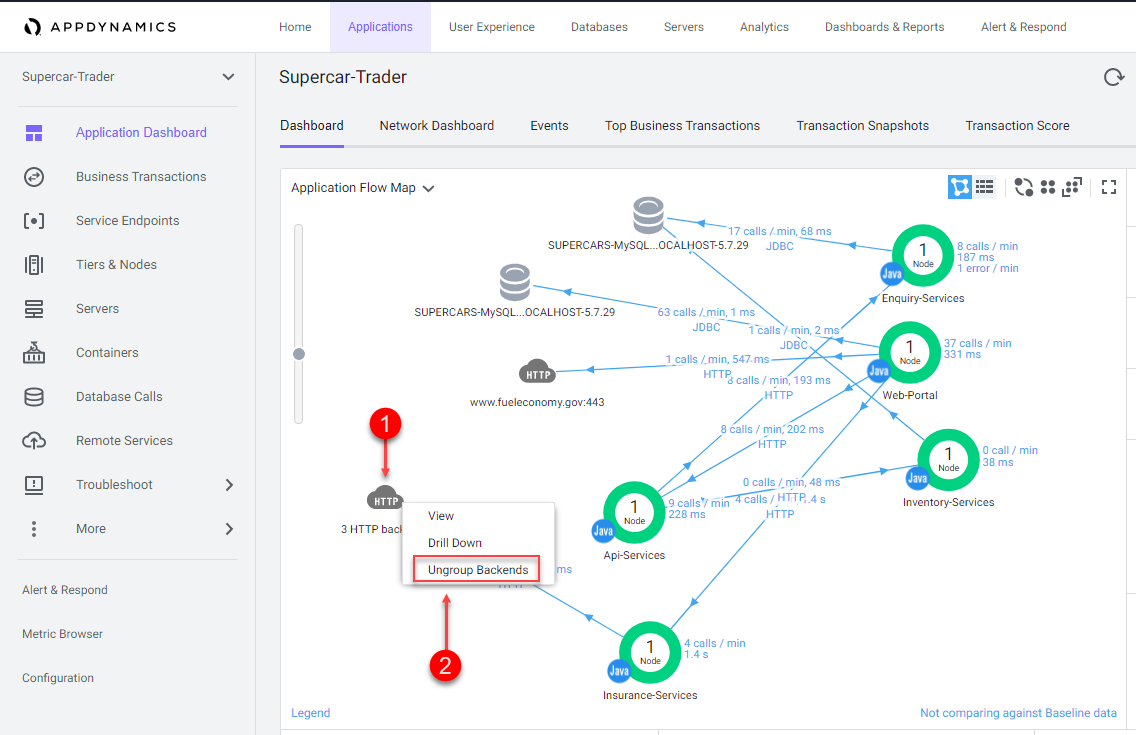Screen dimensions: 1136x735
Task: Click the Java badge on Enquiry-Services
Action: tap(892, 273)
